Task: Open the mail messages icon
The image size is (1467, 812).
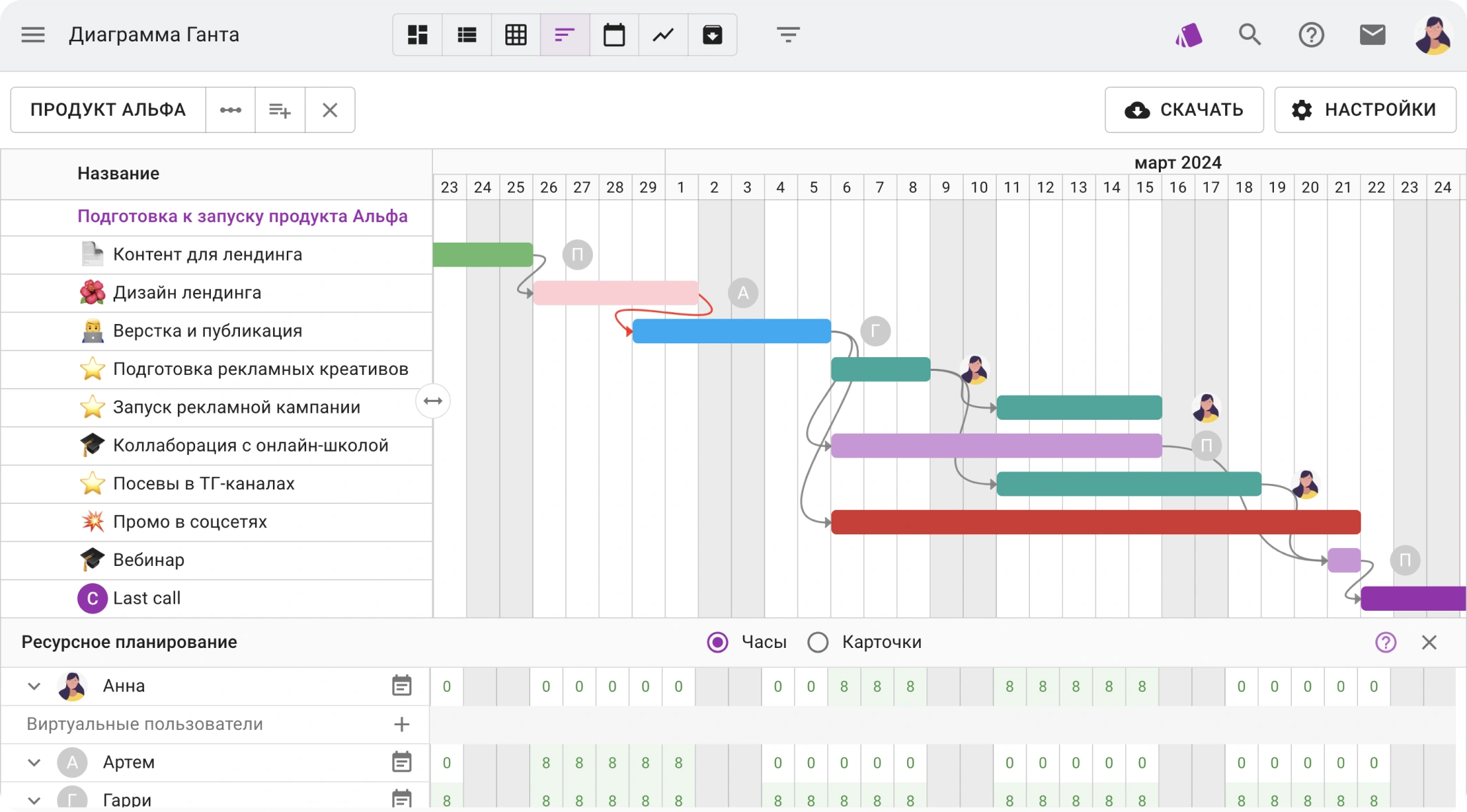Action: point(1372,34)
